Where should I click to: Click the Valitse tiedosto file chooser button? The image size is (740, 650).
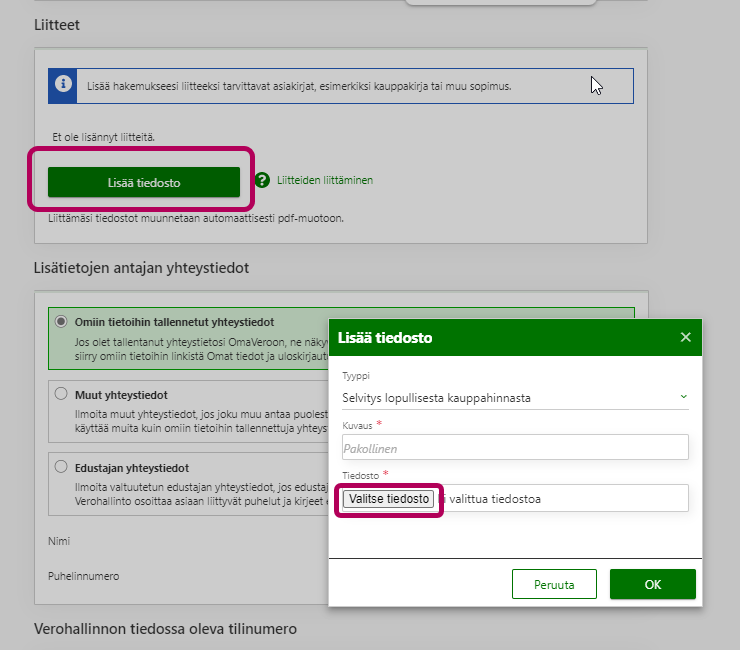(389, 498)
